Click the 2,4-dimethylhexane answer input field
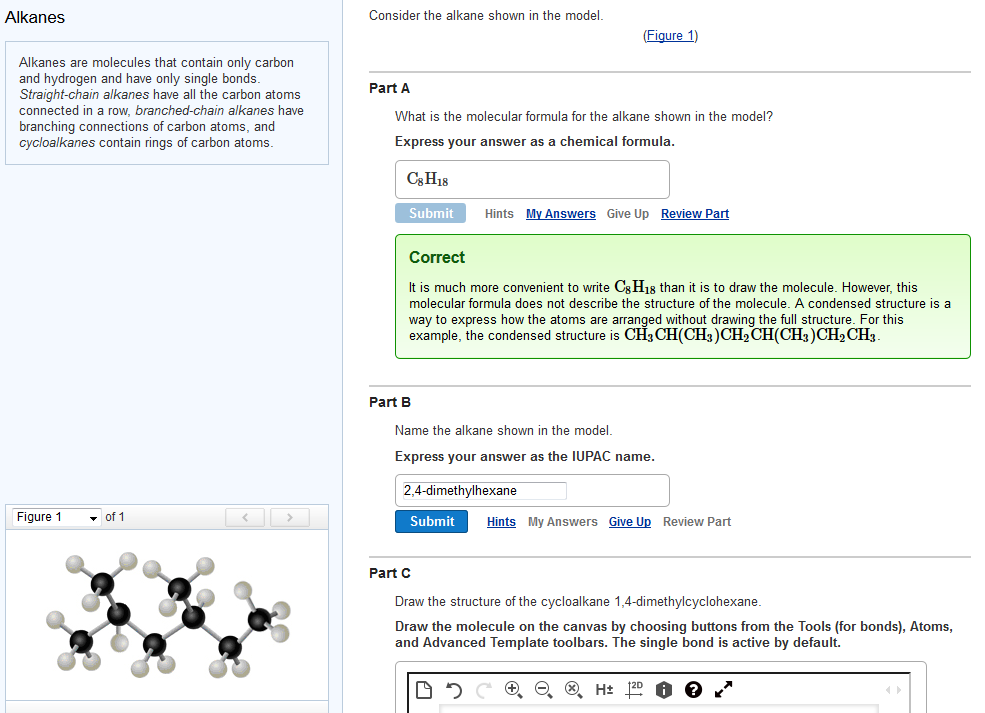This screenshot has width=985, height=713. pos(484,491)
